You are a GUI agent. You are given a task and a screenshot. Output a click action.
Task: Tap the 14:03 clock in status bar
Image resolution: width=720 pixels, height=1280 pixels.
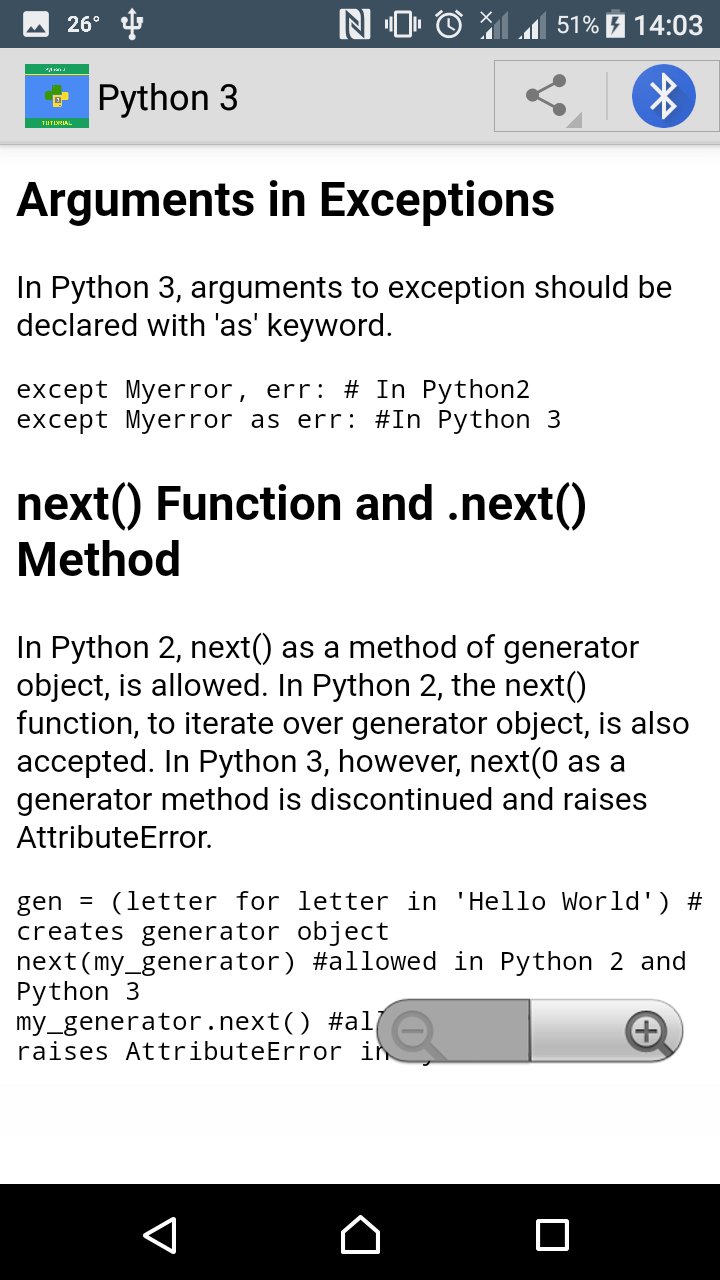click(668, 24)
